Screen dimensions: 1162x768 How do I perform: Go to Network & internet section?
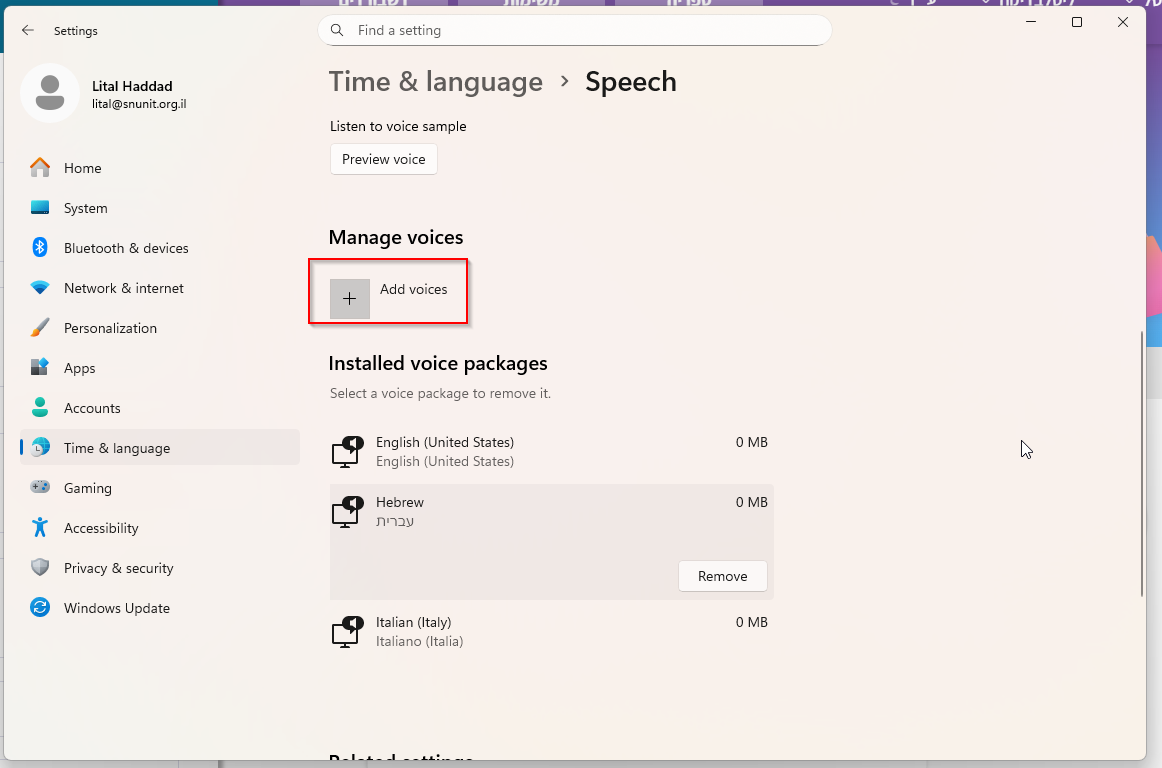(160, 288)
